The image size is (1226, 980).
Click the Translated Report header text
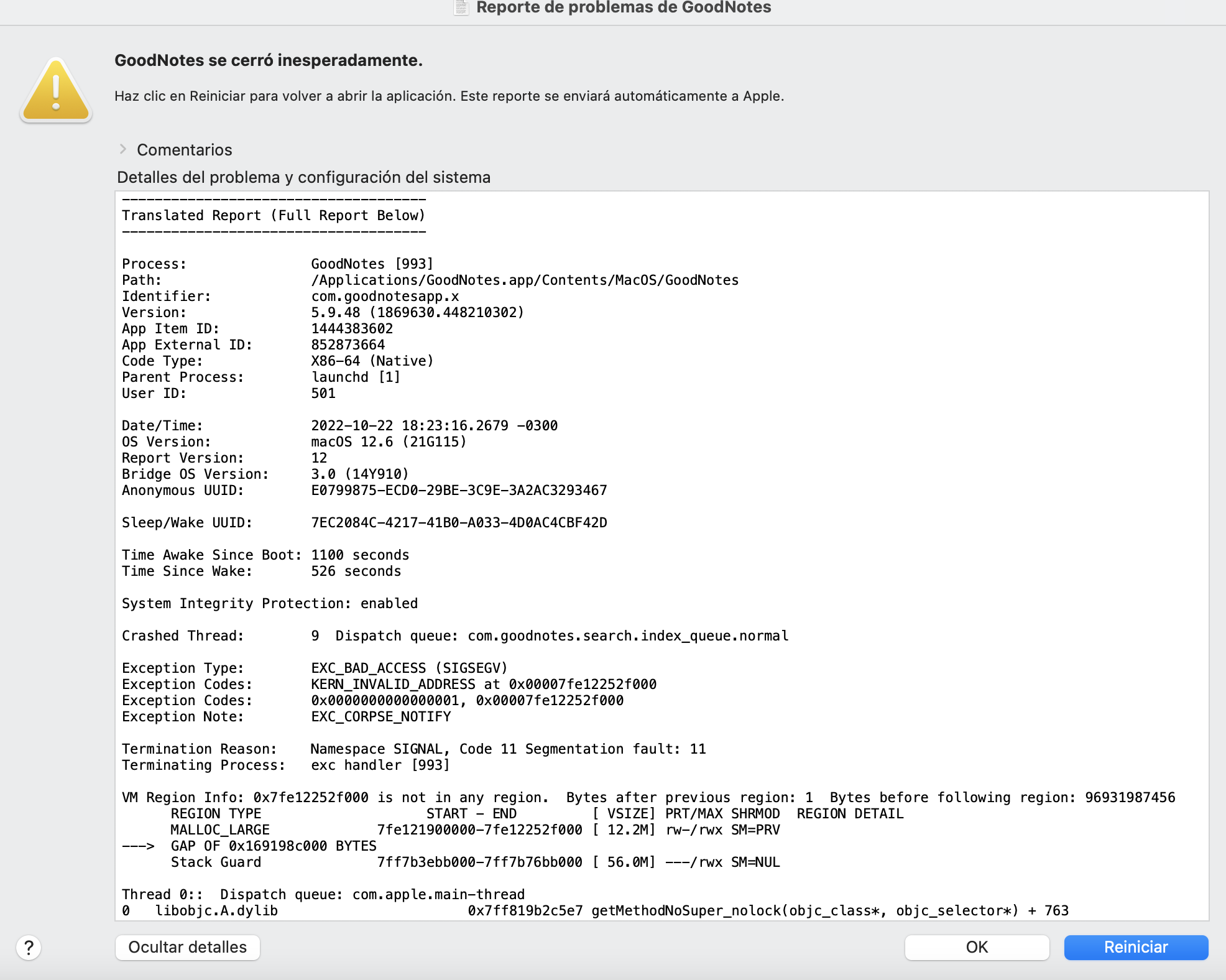[x=274, y=215]
